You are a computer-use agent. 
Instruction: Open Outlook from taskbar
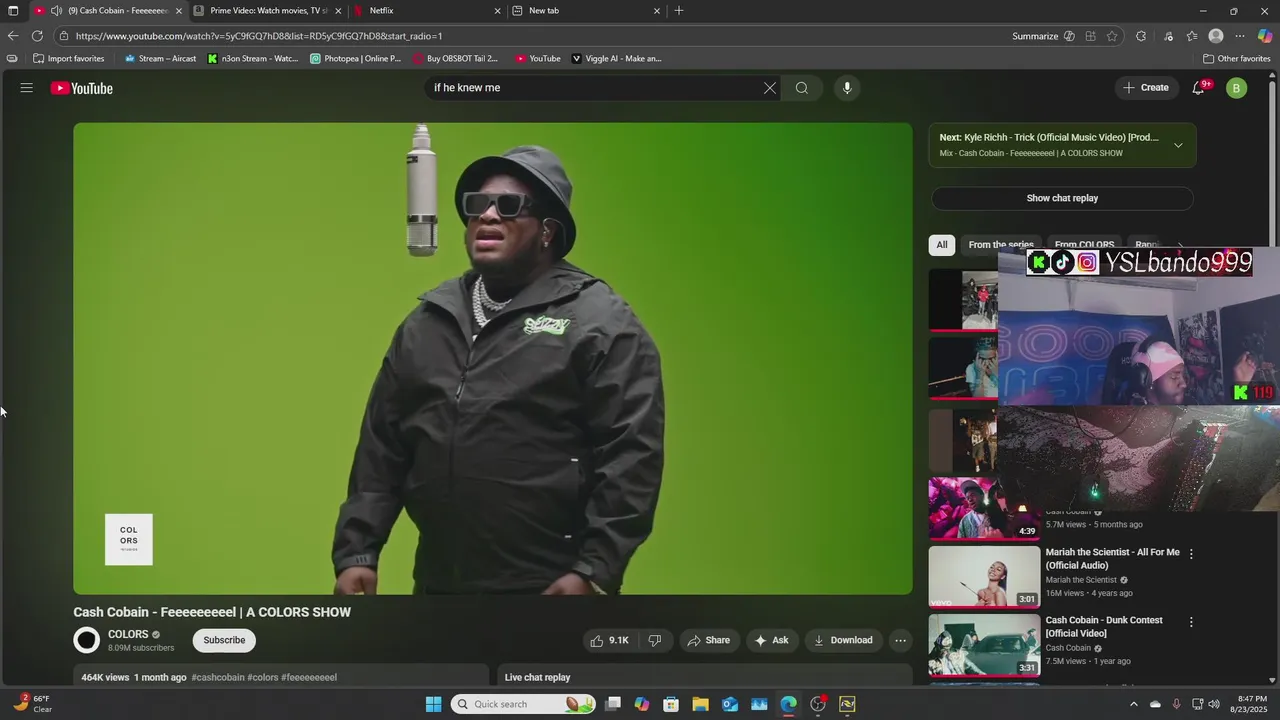coord(730,704)
